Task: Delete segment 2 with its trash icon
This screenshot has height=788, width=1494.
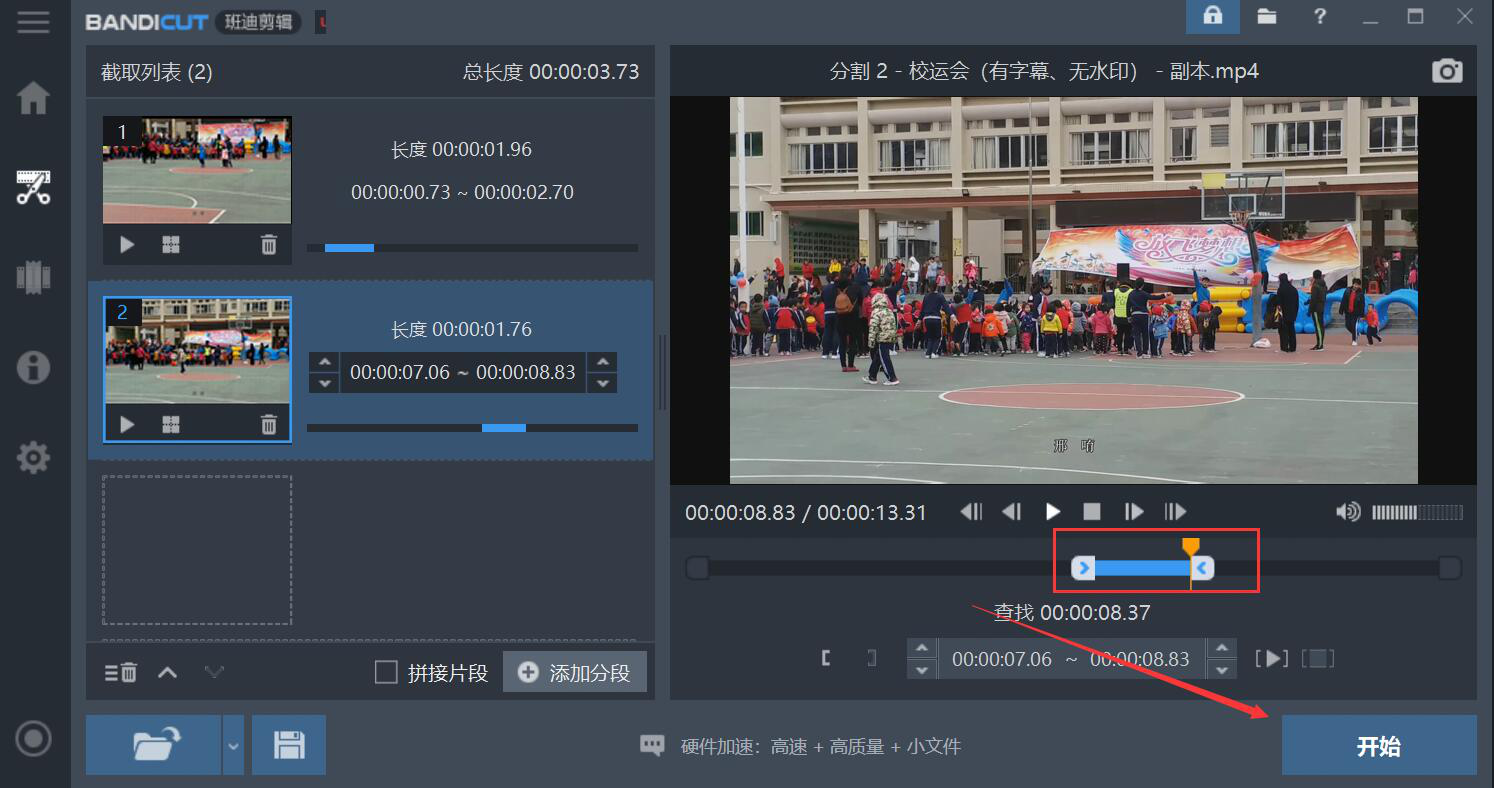Action: pos(268,425)
